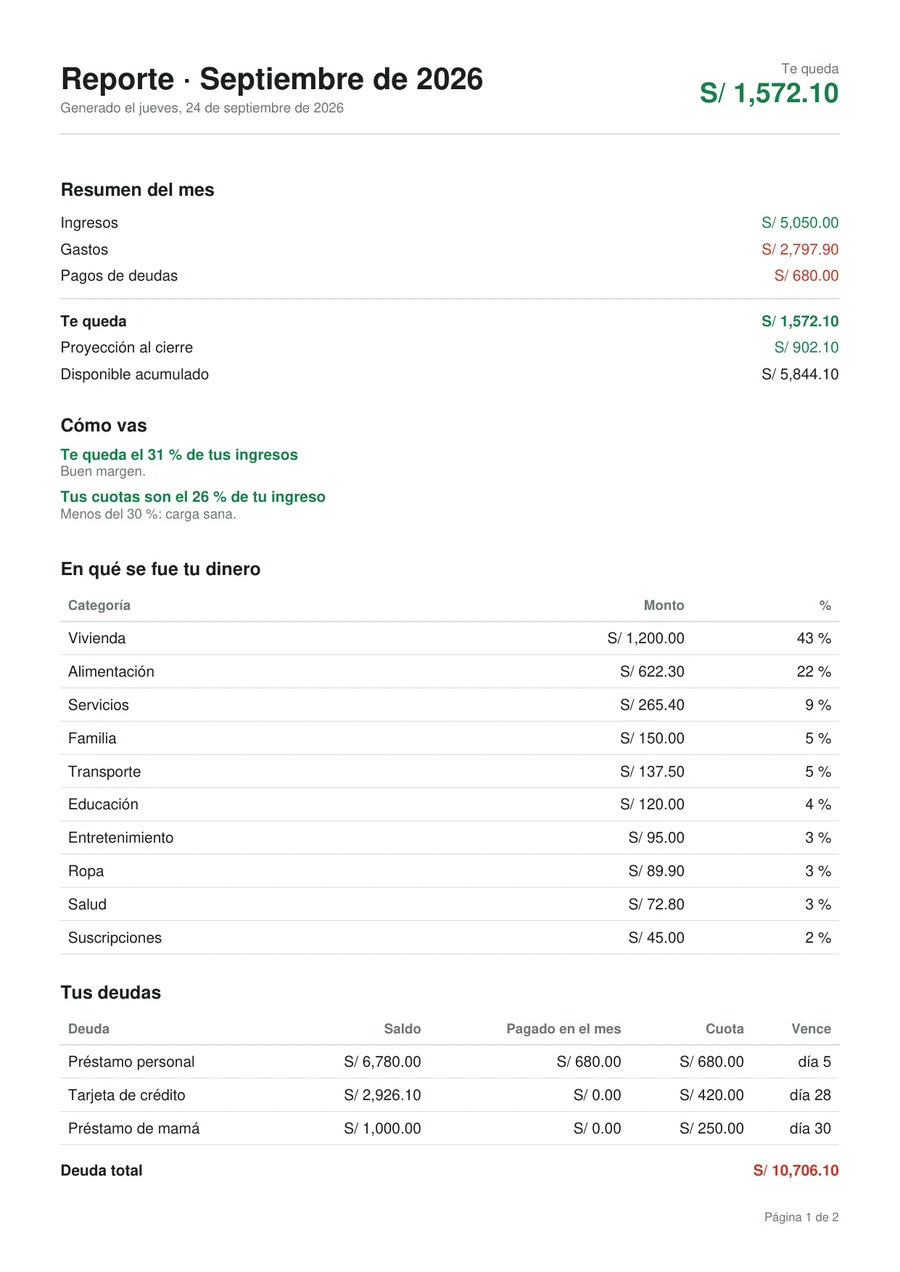Click Préstamo personal balance S/ 6,780.00
The height and width of the screenshot is (1272, 900).
[382, 1062]
